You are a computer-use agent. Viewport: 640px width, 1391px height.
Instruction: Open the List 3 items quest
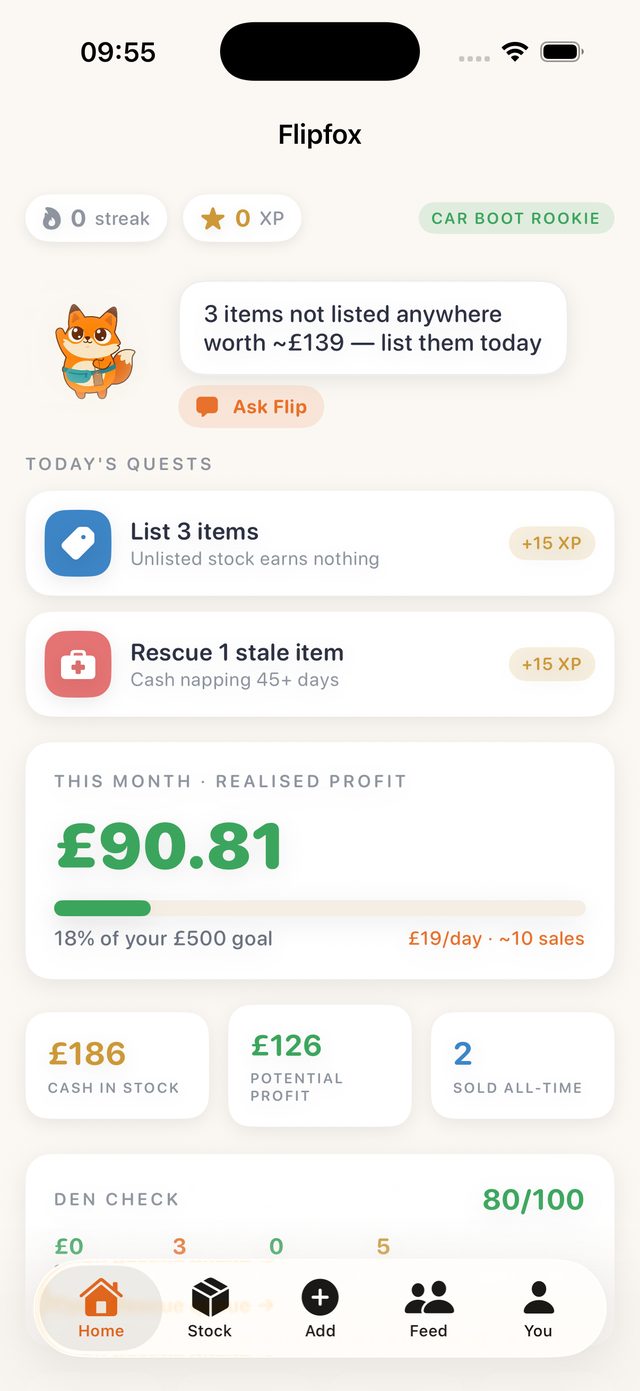pyautogui.click(x=320, y=543)
